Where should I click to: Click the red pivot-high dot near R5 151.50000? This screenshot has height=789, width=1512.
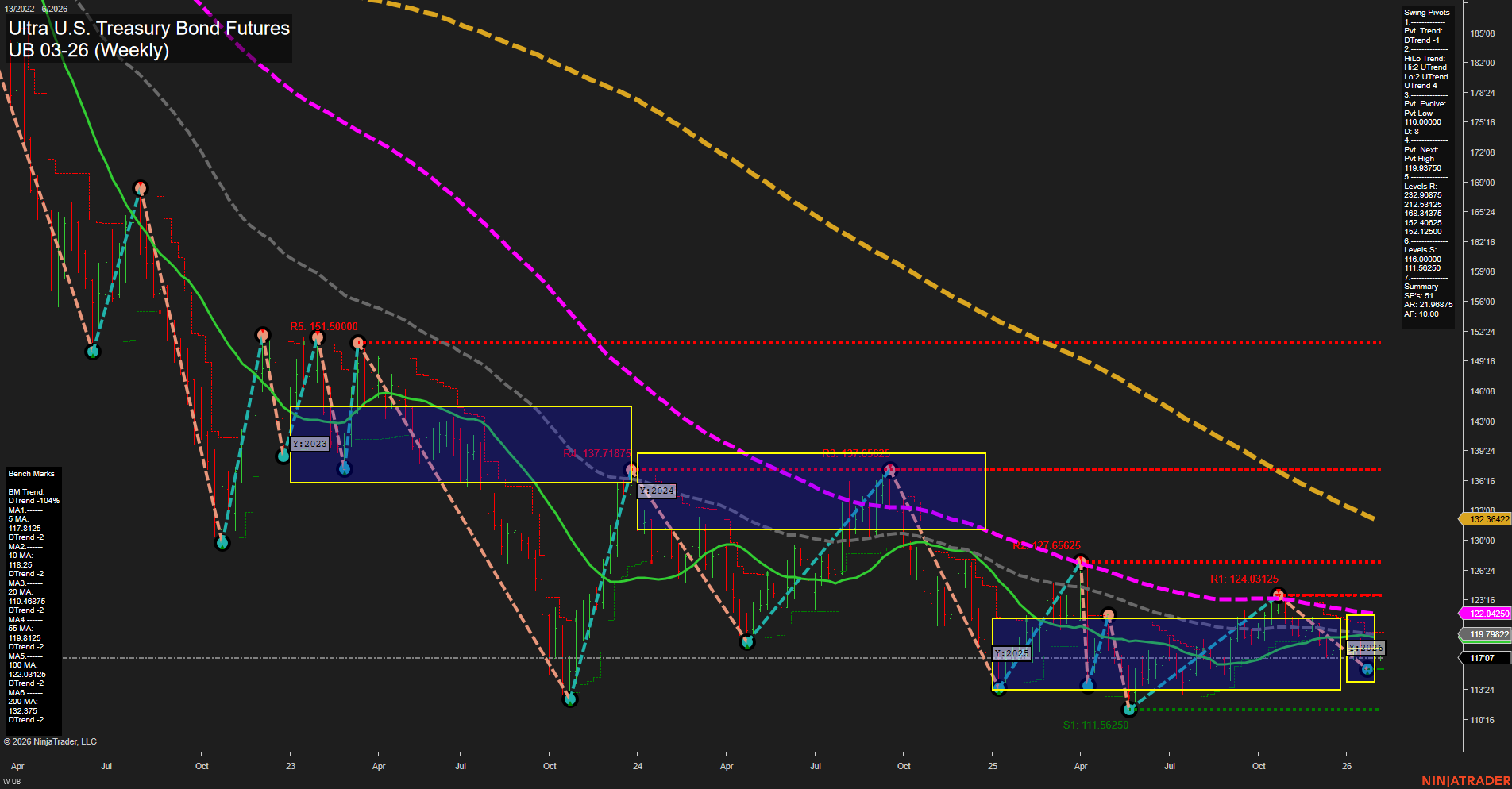tap(318, 337)
